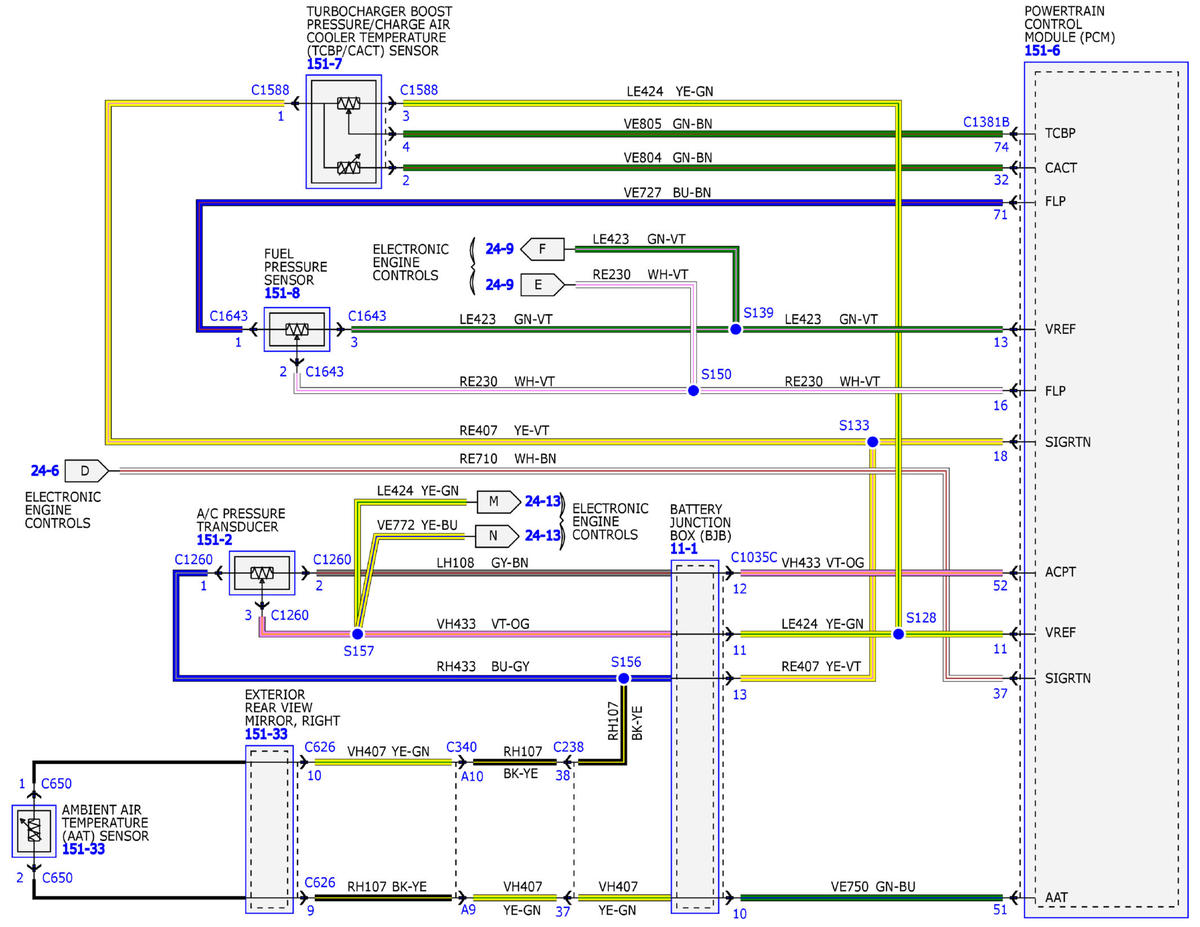This screenshot has height=927, width=1200.
Task: Select the Ambient Air Temperature sensor symbol
Action: 33,830
